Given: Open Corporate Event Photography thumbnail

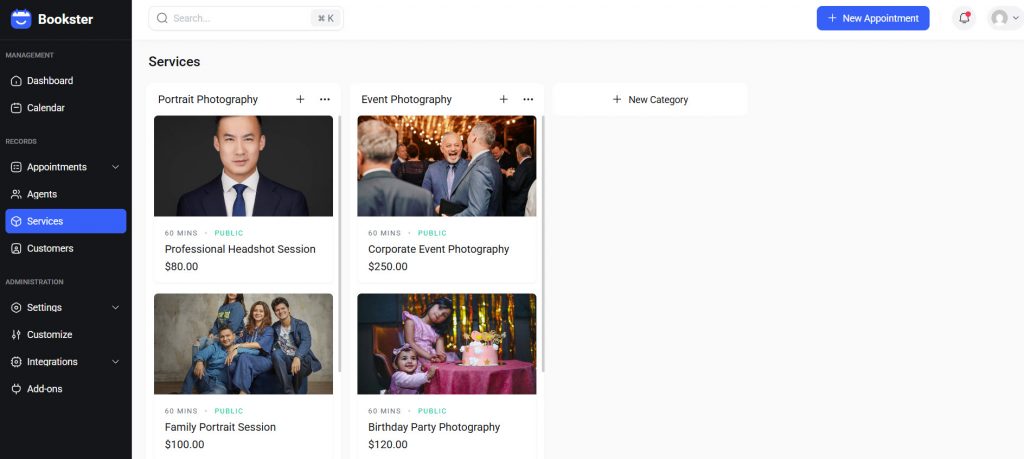Looking at the screenshot, I should click(x=446, y=166).
